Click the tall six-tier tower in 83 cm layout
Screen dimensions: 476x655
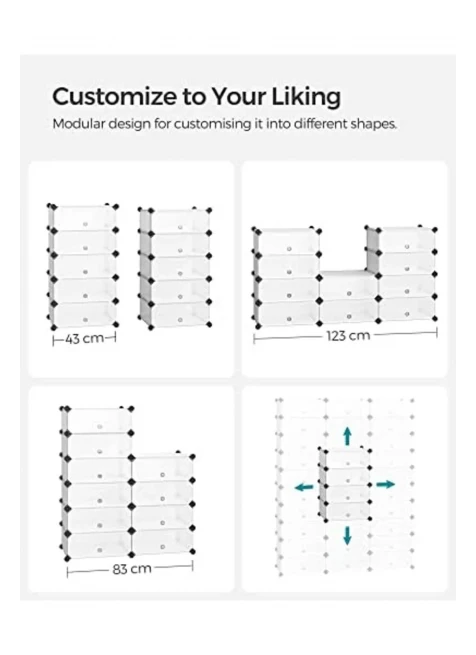[97, 483]
